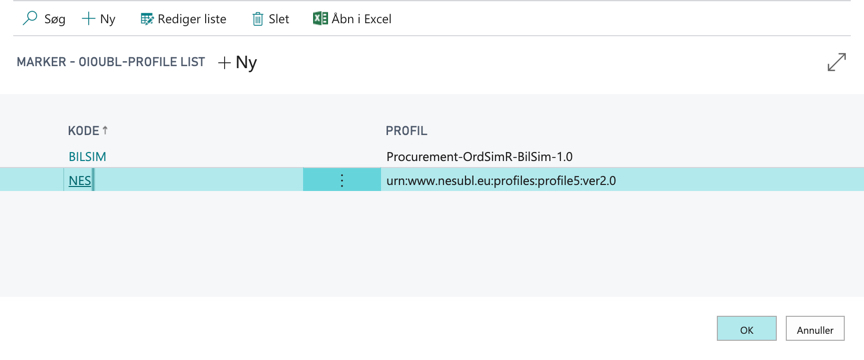Image resolution: width=864 pixels, height=360 pixels.
Task: Confirm selection with the OK button
Action: (747, 329)
